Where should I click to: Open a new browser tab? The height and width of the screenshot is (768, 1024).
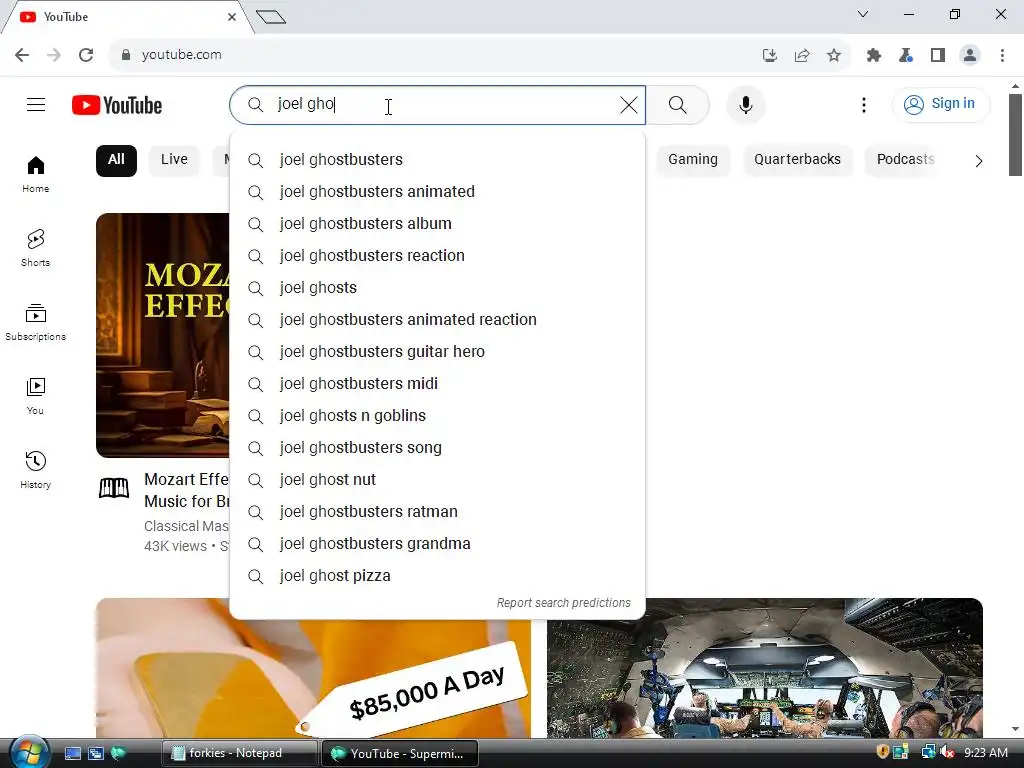pos(271,17)
